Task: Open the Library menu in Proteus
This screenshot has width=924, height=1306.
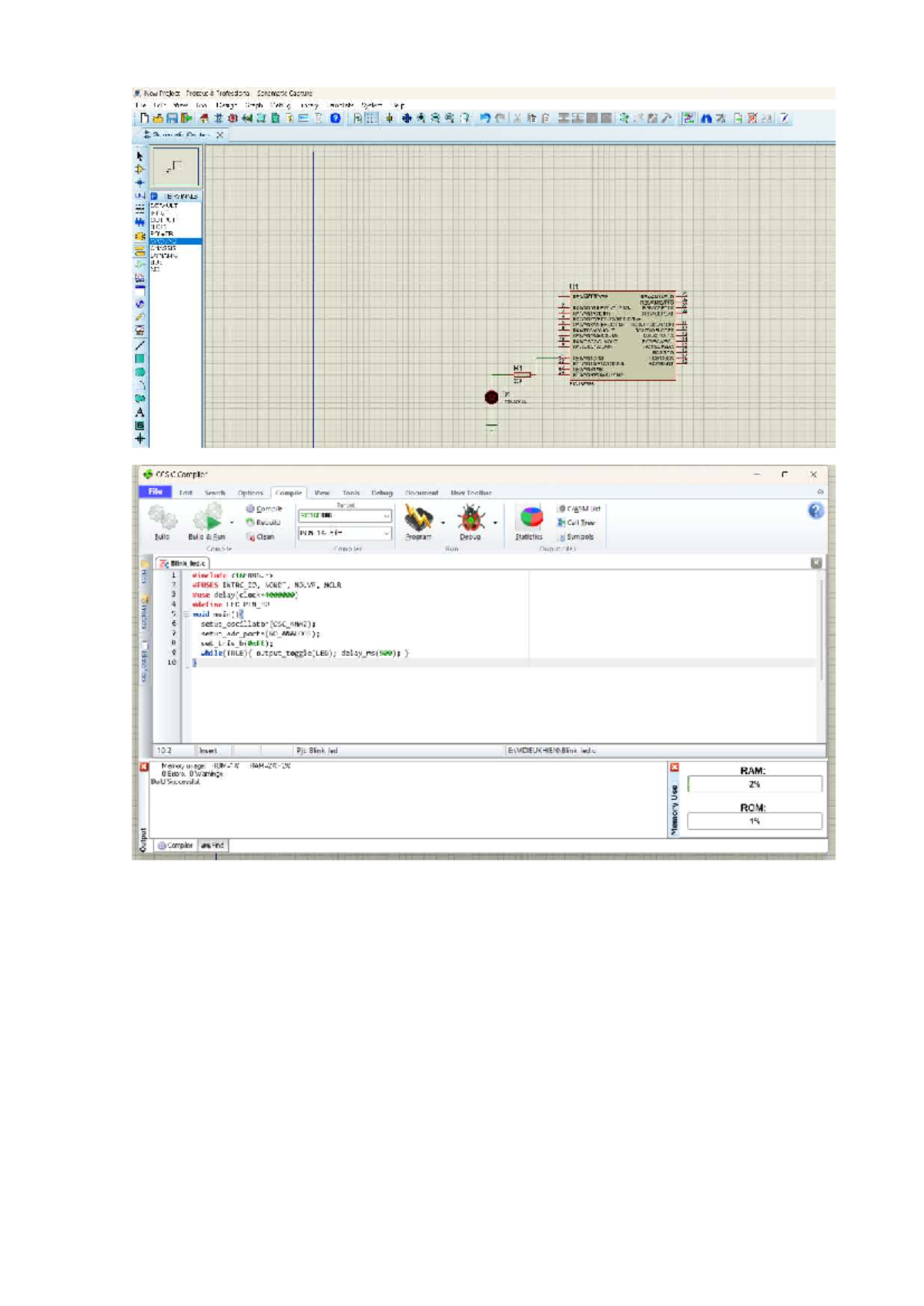Action: click(x=310, y=105)
